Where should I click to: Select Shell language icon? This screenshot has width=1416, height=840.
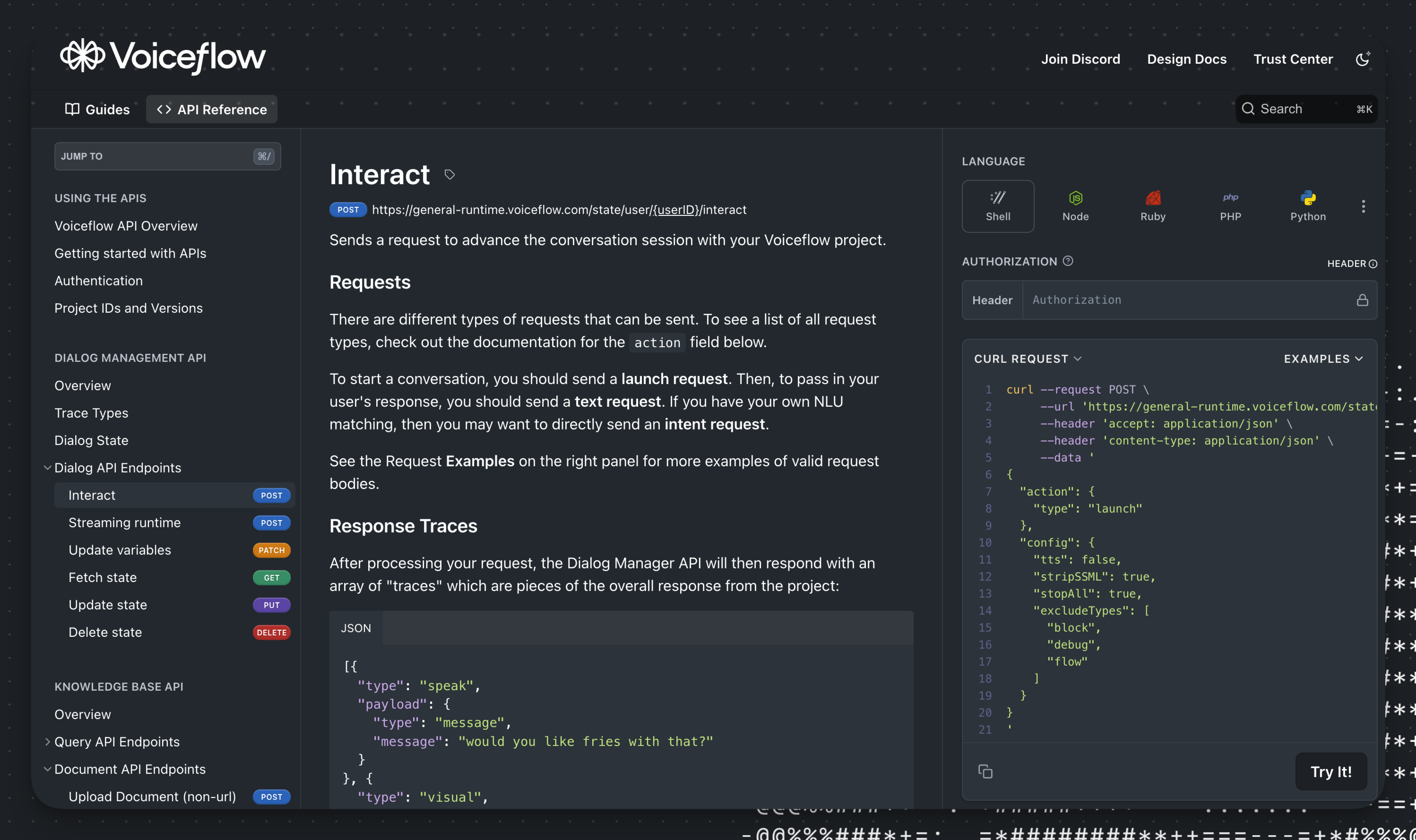click(x=998, y=206)
